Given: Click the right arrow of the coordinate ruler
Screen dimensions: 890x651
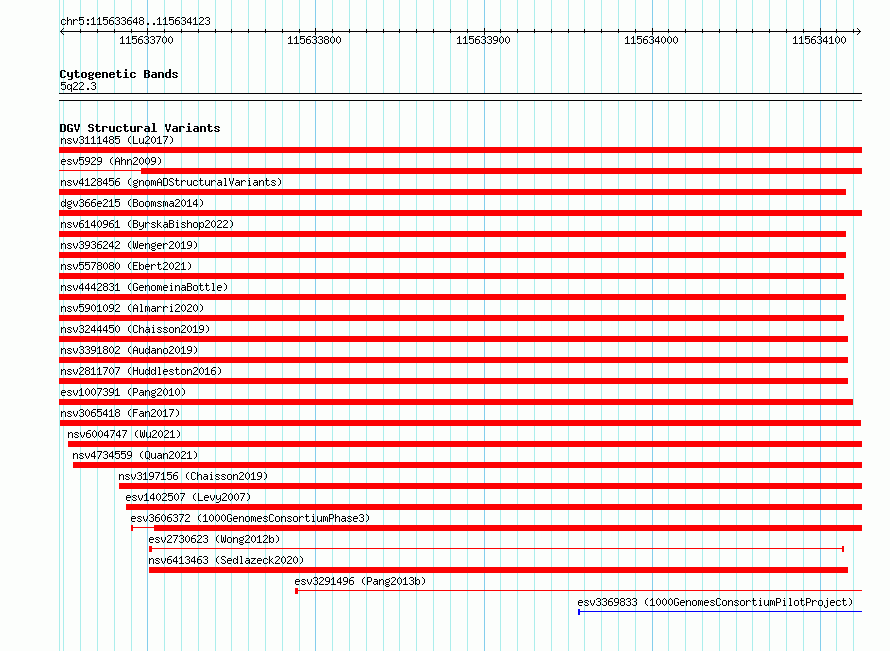Looking at the screenshot, I should [859, 32].
